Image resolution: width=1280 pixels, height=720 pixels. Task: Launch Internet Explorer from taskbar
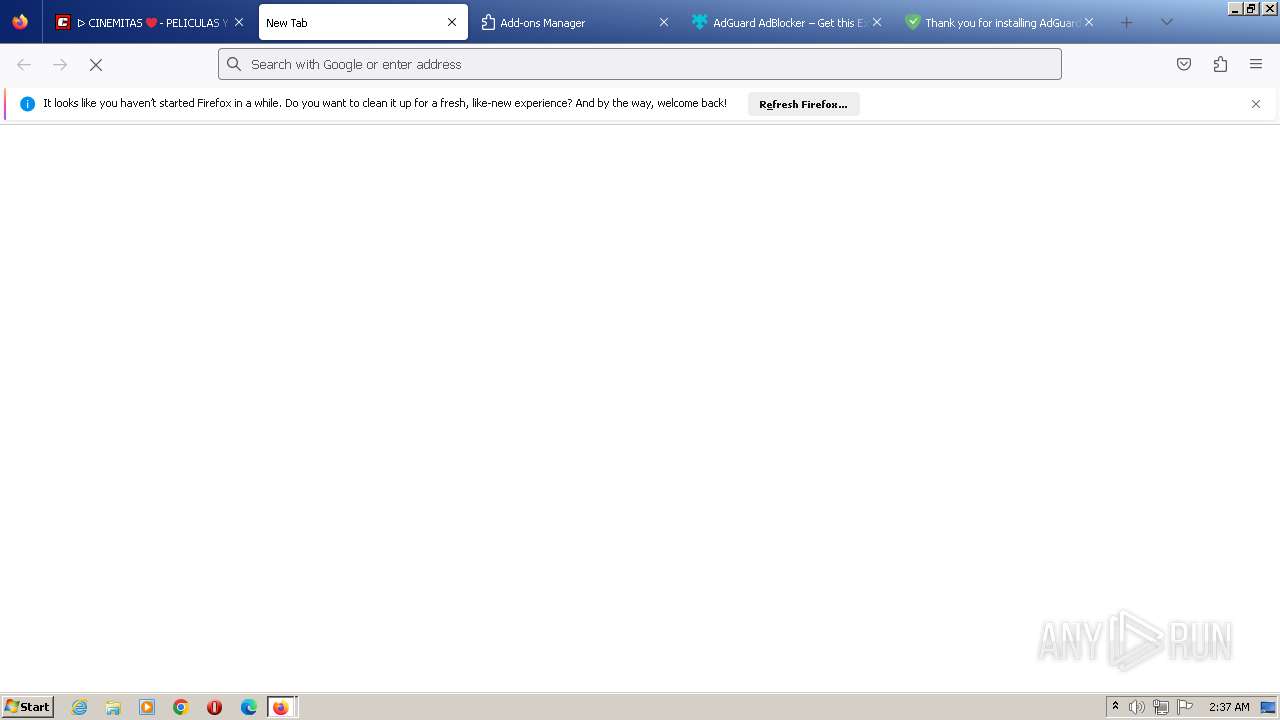(80, 707)
